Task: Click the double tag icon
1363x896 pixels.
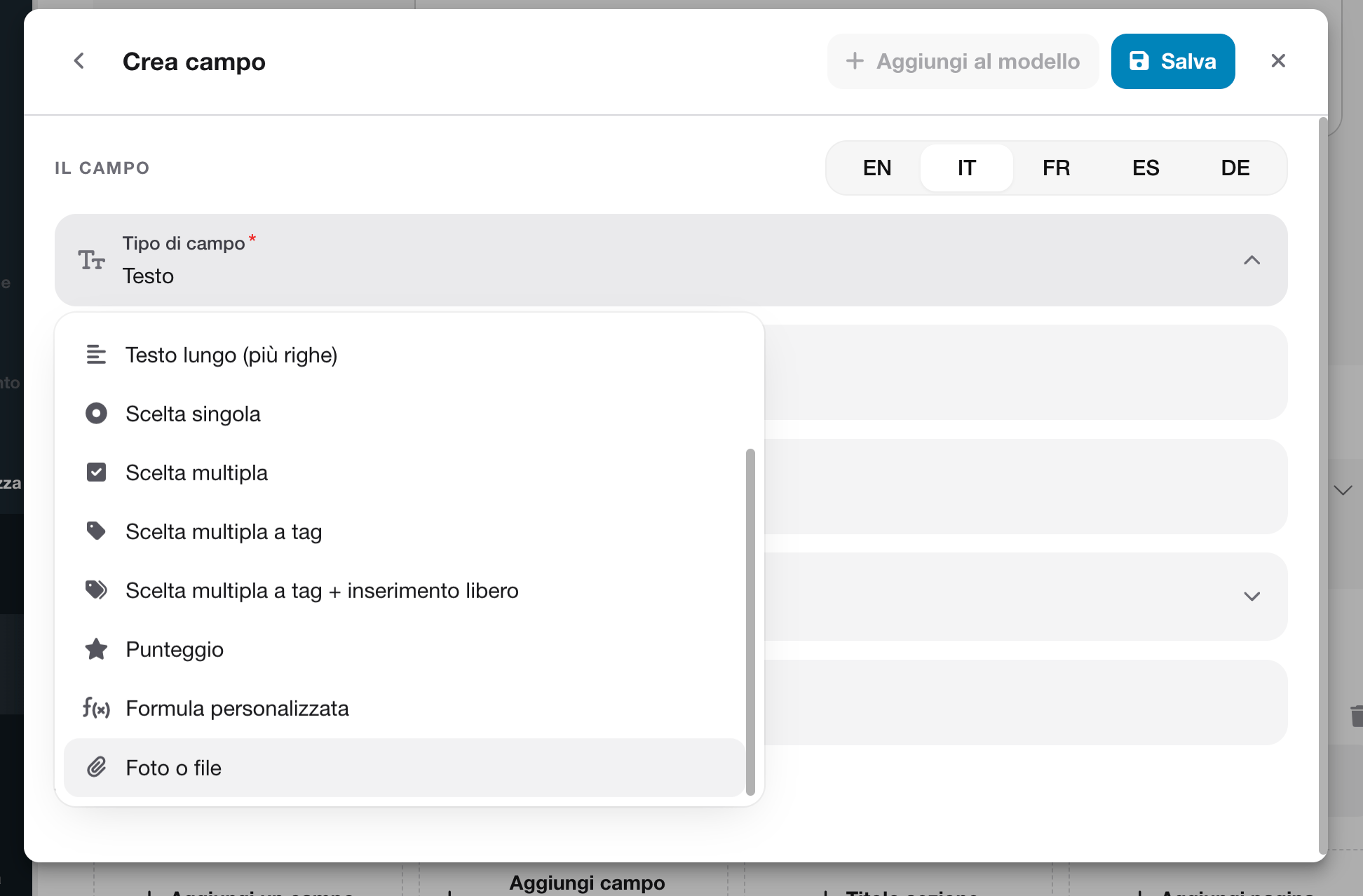Action: point(96,590)
